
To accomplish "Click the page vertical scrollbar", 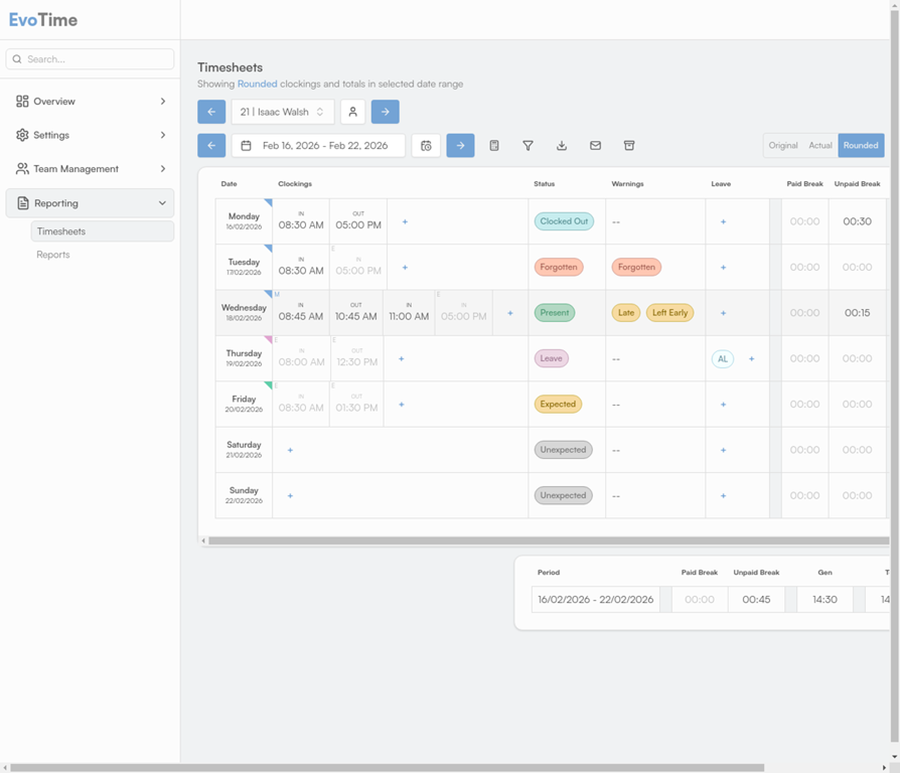I will point(895,376).
